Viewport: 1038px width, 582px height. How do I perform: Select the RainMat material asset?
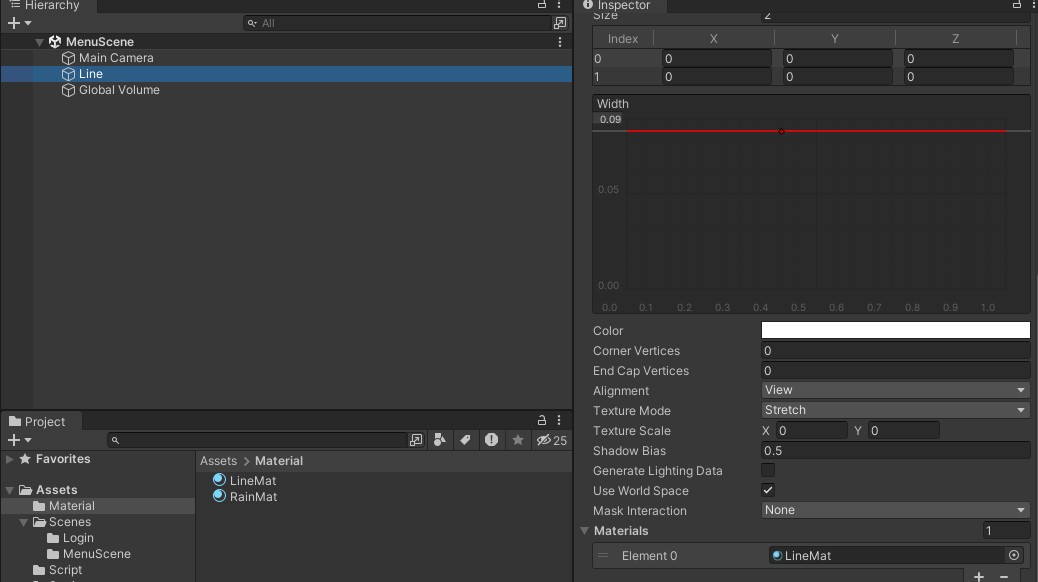click(253, 497)
